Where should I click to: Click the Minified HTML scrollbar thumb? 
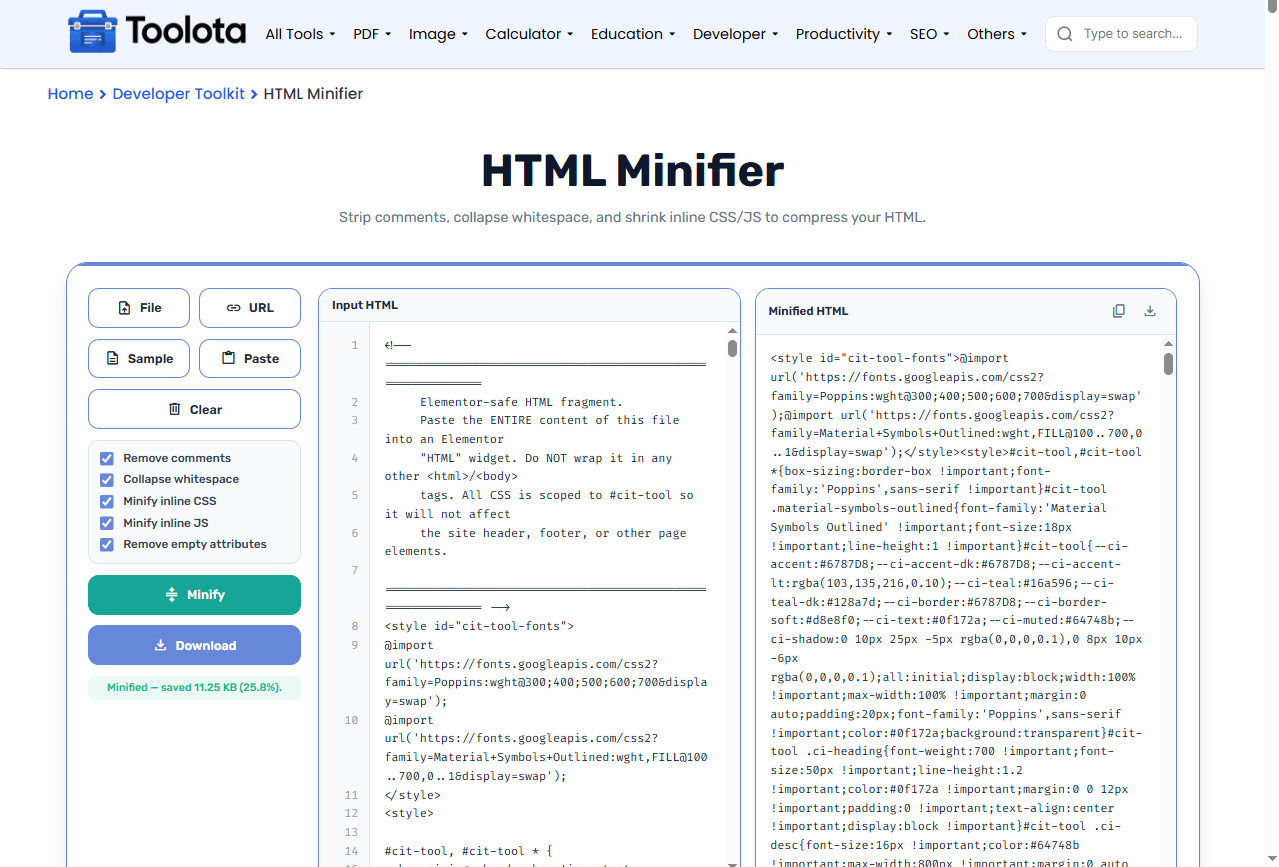[1169, 364]
